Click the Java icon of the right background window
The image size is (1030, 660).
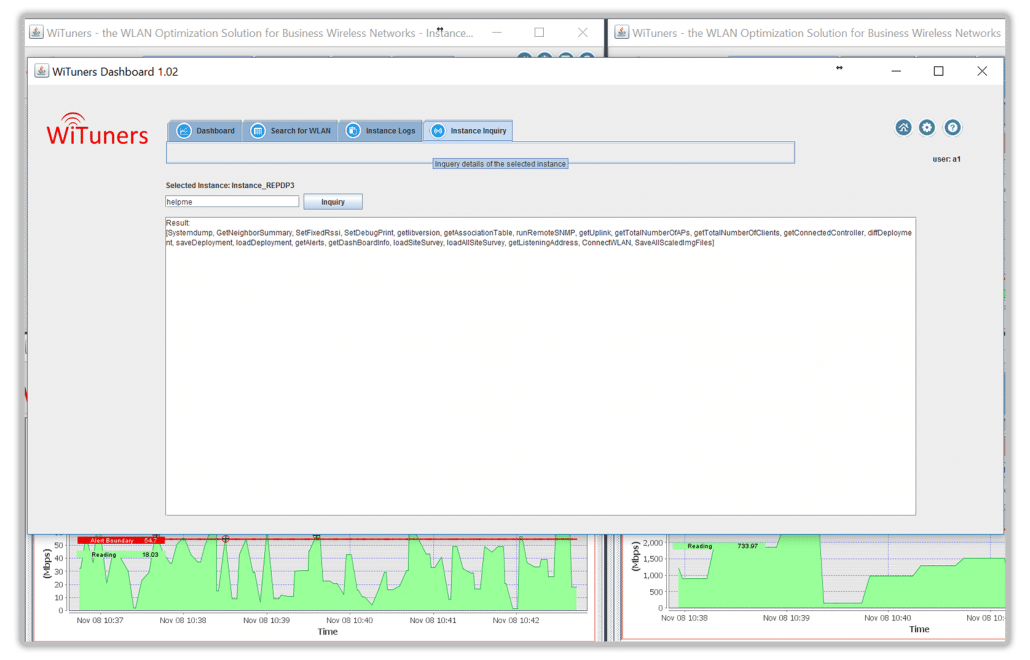[x=621, y=32]
